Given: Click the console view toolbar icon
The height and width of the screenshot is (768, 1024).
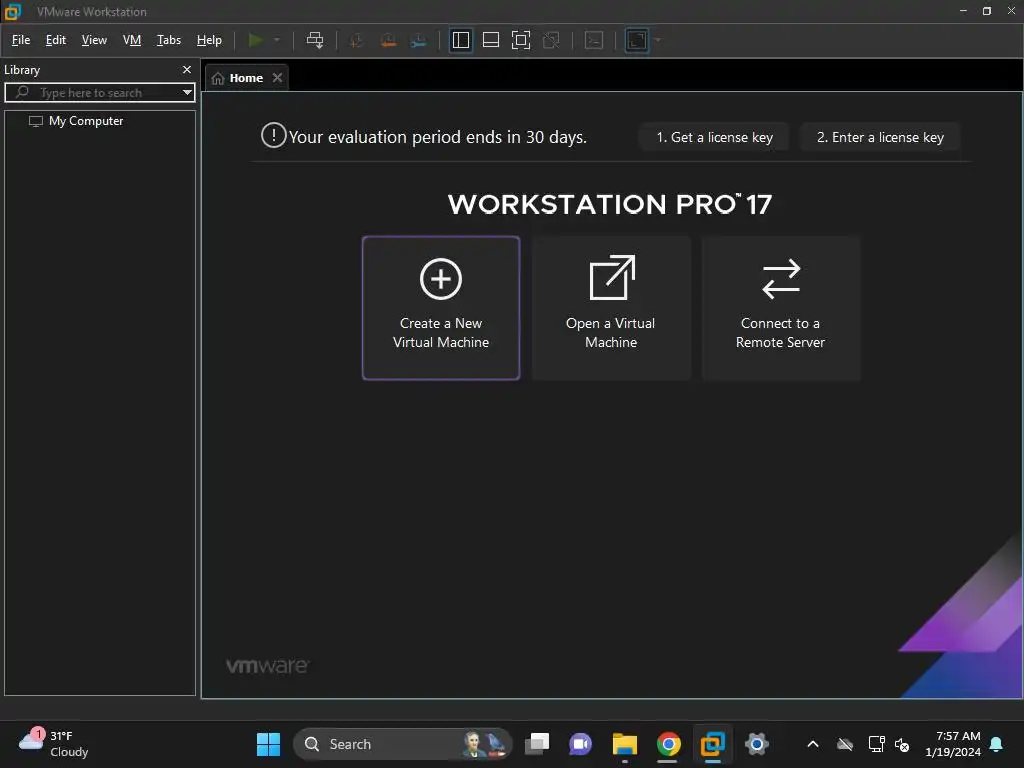Looking at the screenshot, I should pos(594,40).
